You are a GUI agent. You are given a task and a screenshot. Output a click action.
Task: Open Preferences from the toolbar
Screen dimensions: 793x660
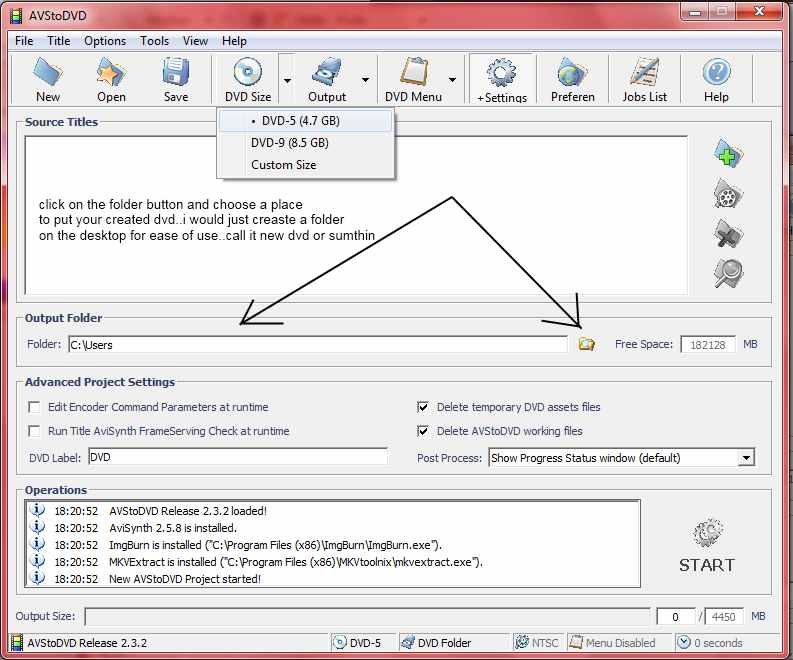(x=572, y=80)
